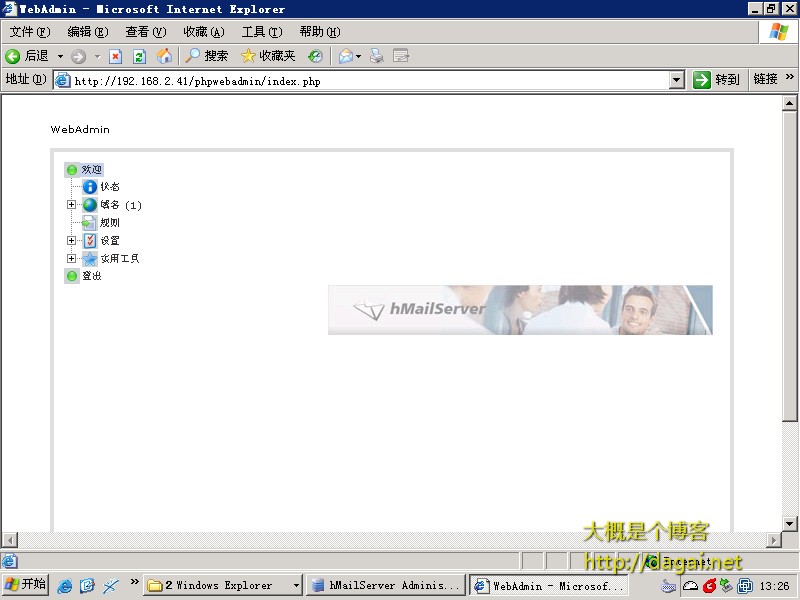Image resolution: width=800 pixels, height=600 pixels.
Task: Click the 搜索 search toolbar button
Action: tap(206, 56)
